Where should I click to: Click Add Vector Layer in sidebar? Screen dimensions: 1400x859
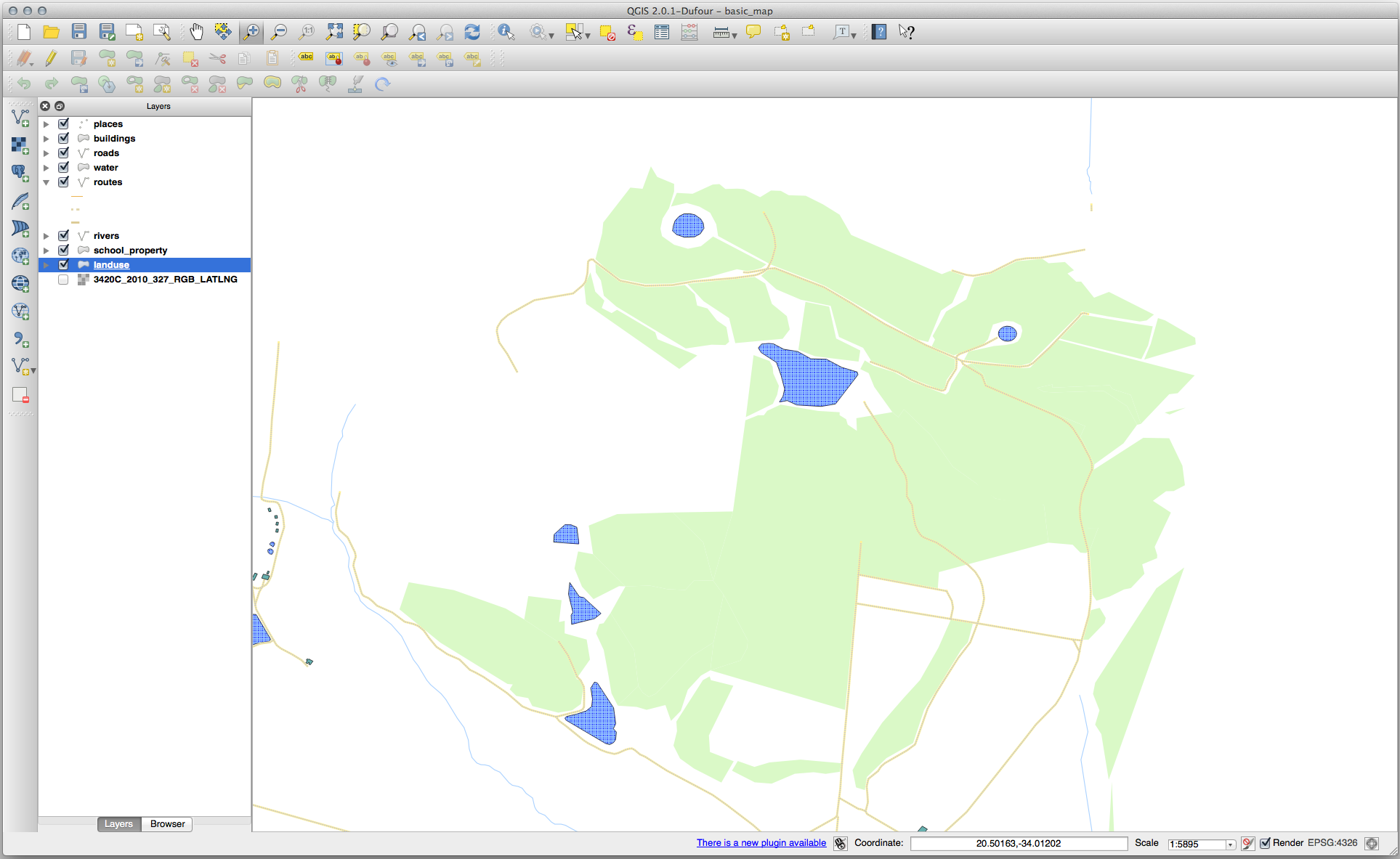(x=20, y=118)
